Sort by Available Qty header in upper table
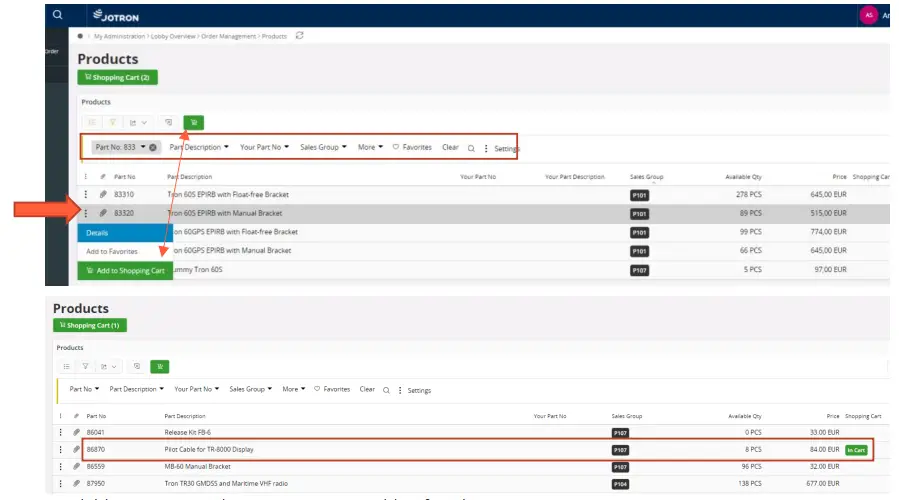The image size is (899, 500). 743,177
